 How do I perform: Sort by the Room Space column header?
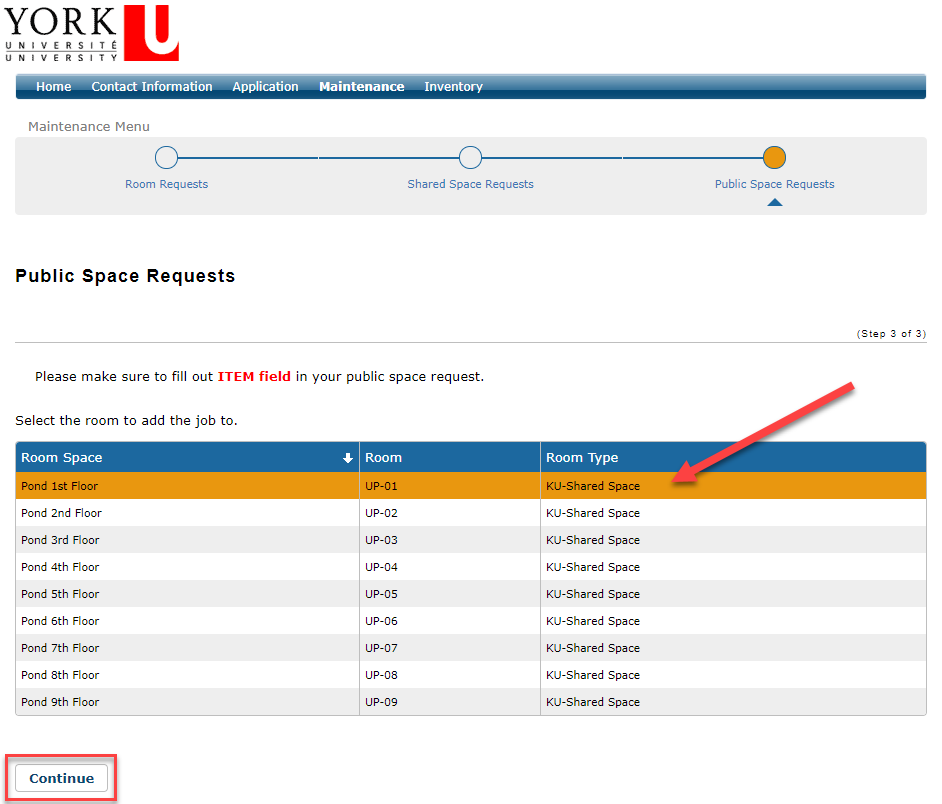click(187, 457)
